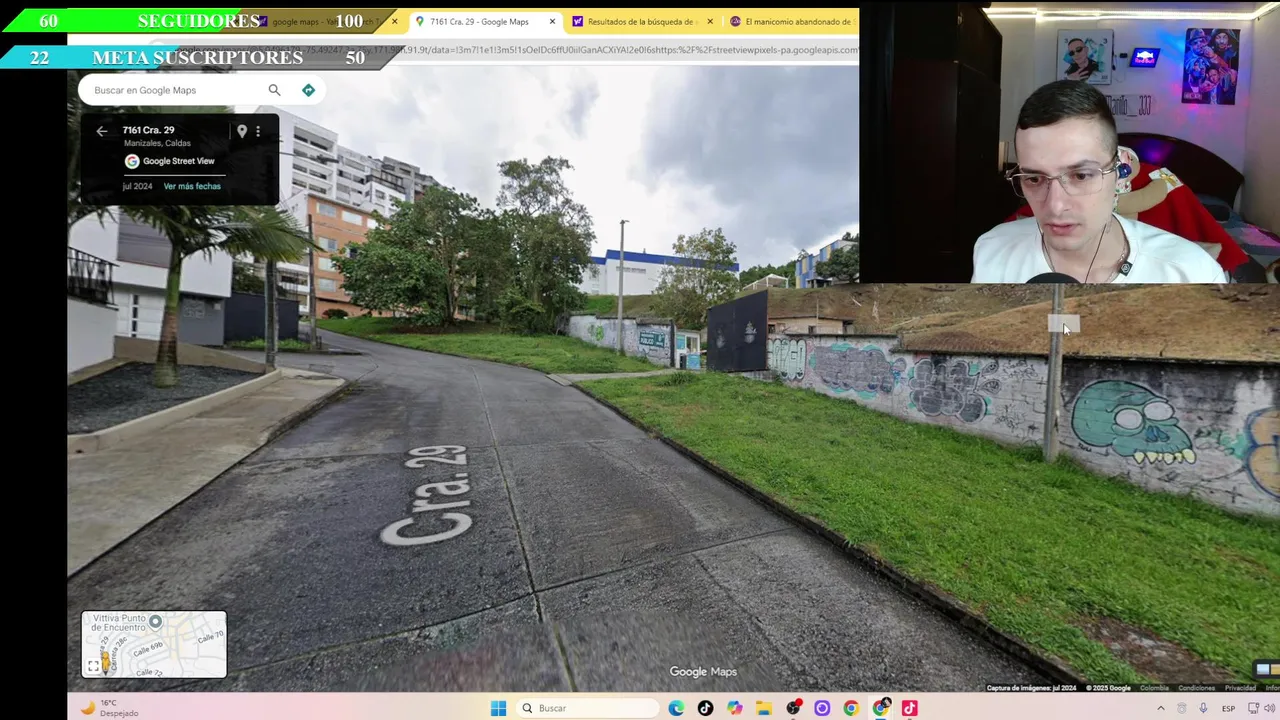
Task: Open the Copilot icon in taskbar
Action: pyautogui.click(x=735, y=708)
